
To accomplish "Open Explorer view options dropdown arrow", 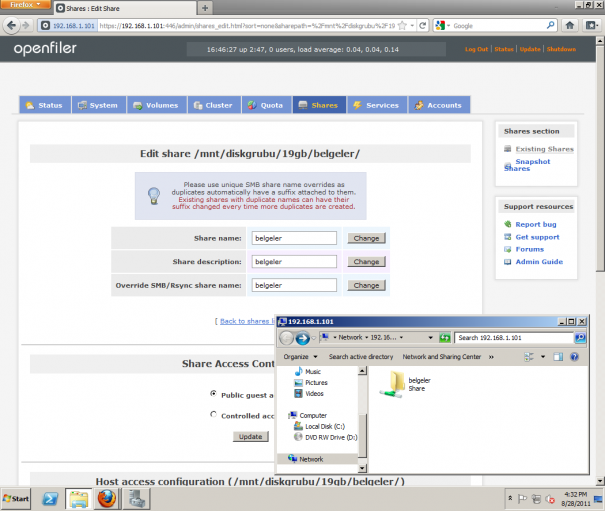I will 543,357.
